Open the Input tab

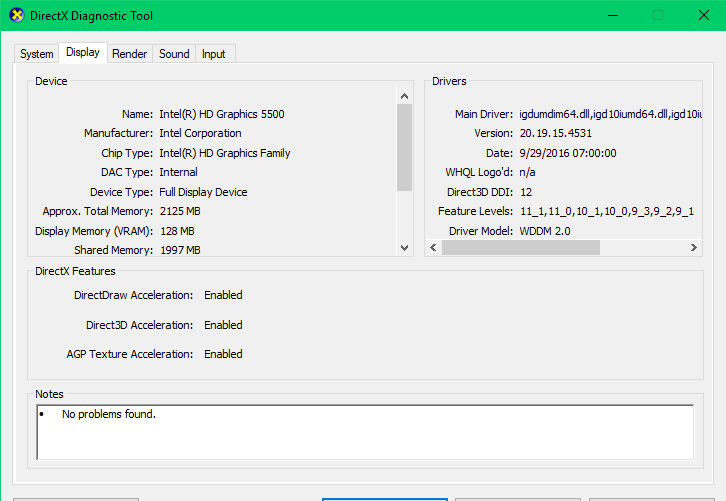[213, 54]
